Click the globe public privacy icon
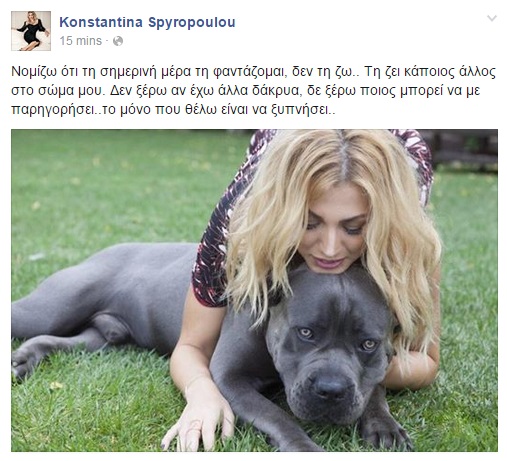 [x=118, y=41]
